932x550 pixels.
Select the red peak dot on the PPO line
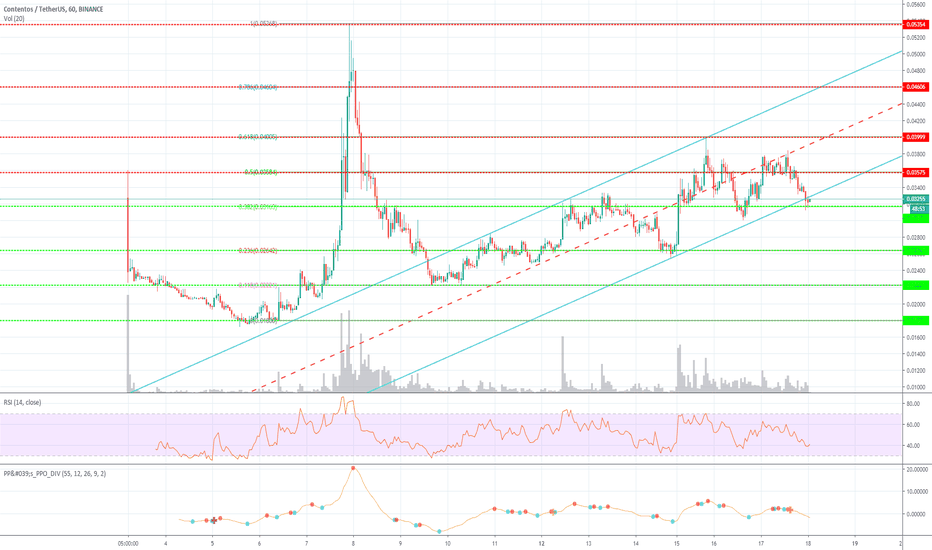(x=353, y=468)
